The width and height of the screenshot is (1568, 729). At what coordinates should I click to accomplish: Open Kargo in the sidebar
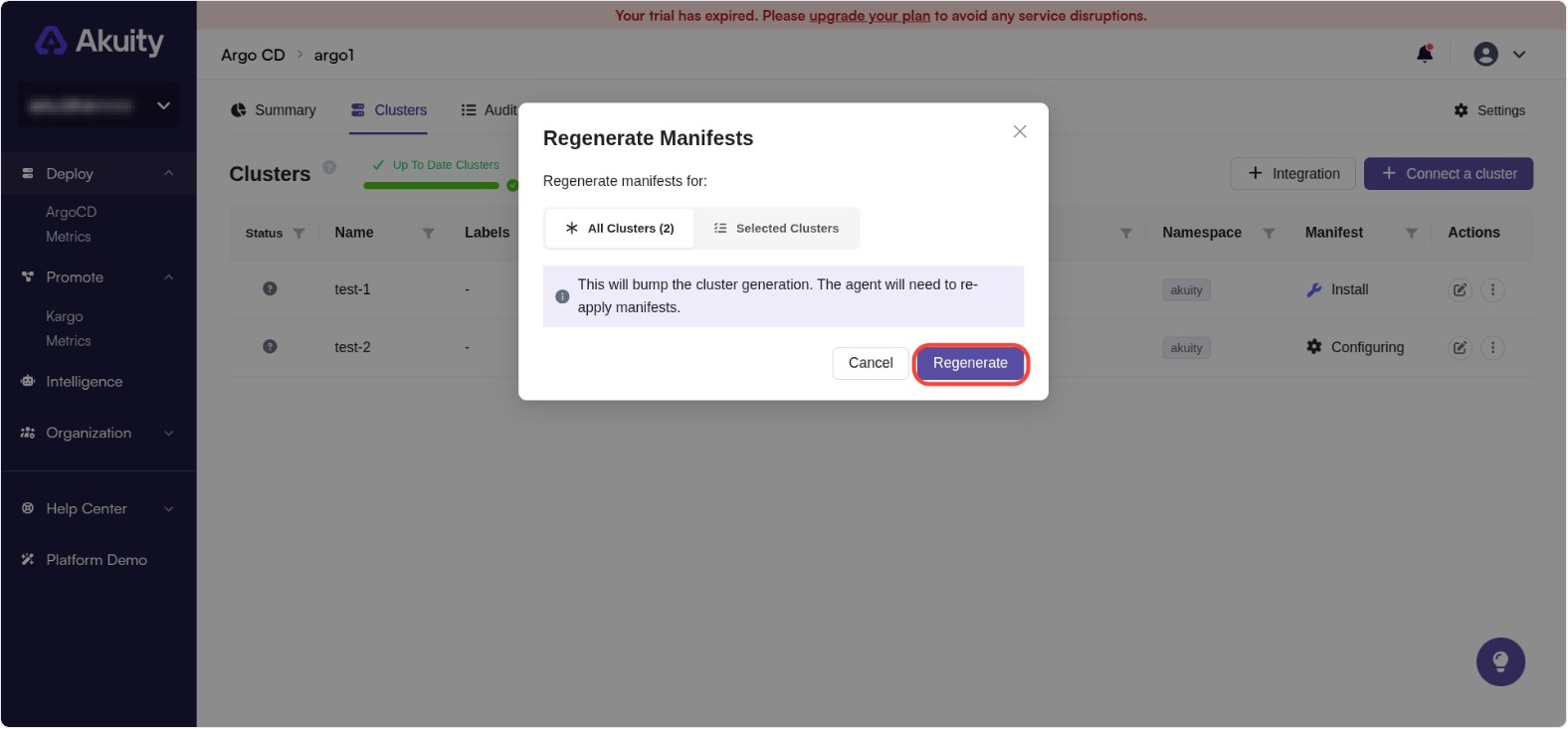[x=65, y=316]
